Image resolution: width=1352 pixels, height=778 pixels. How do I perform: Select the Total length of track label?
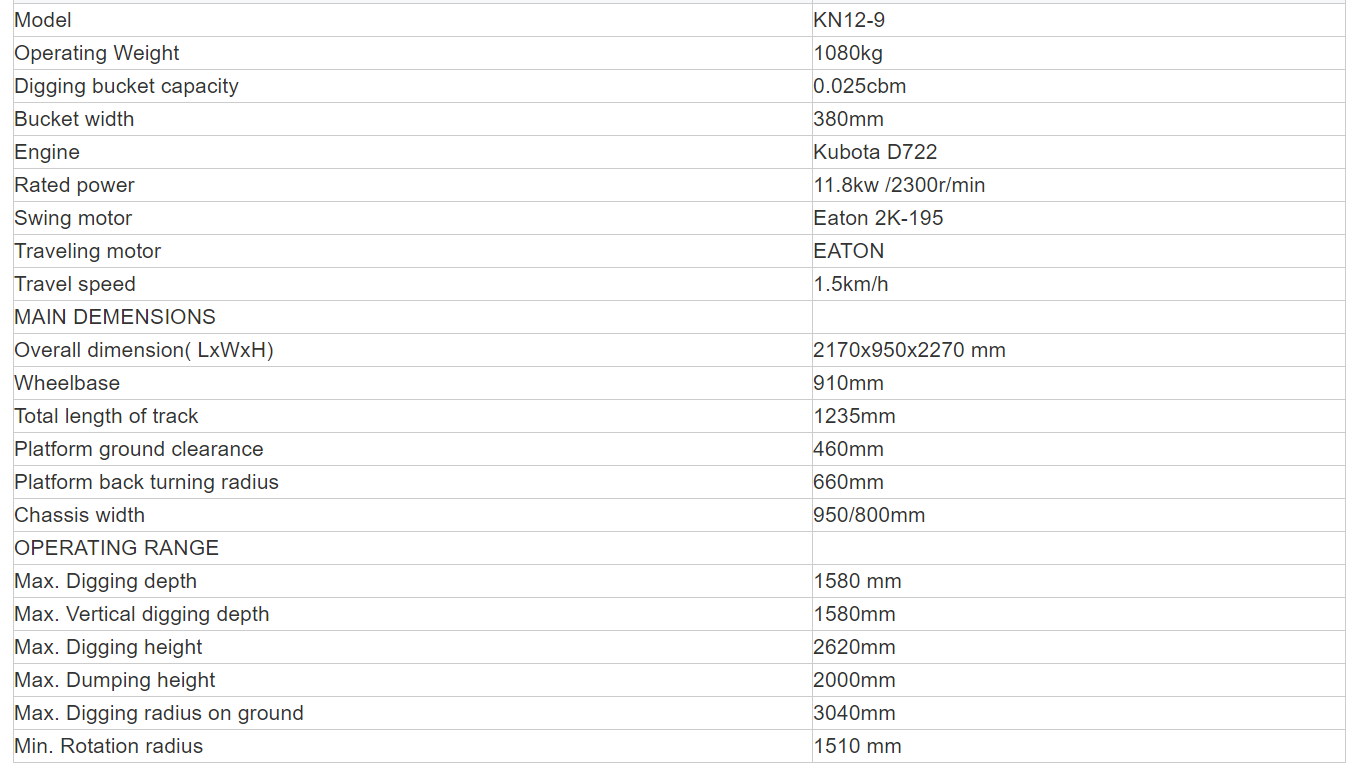pos(106,416)
